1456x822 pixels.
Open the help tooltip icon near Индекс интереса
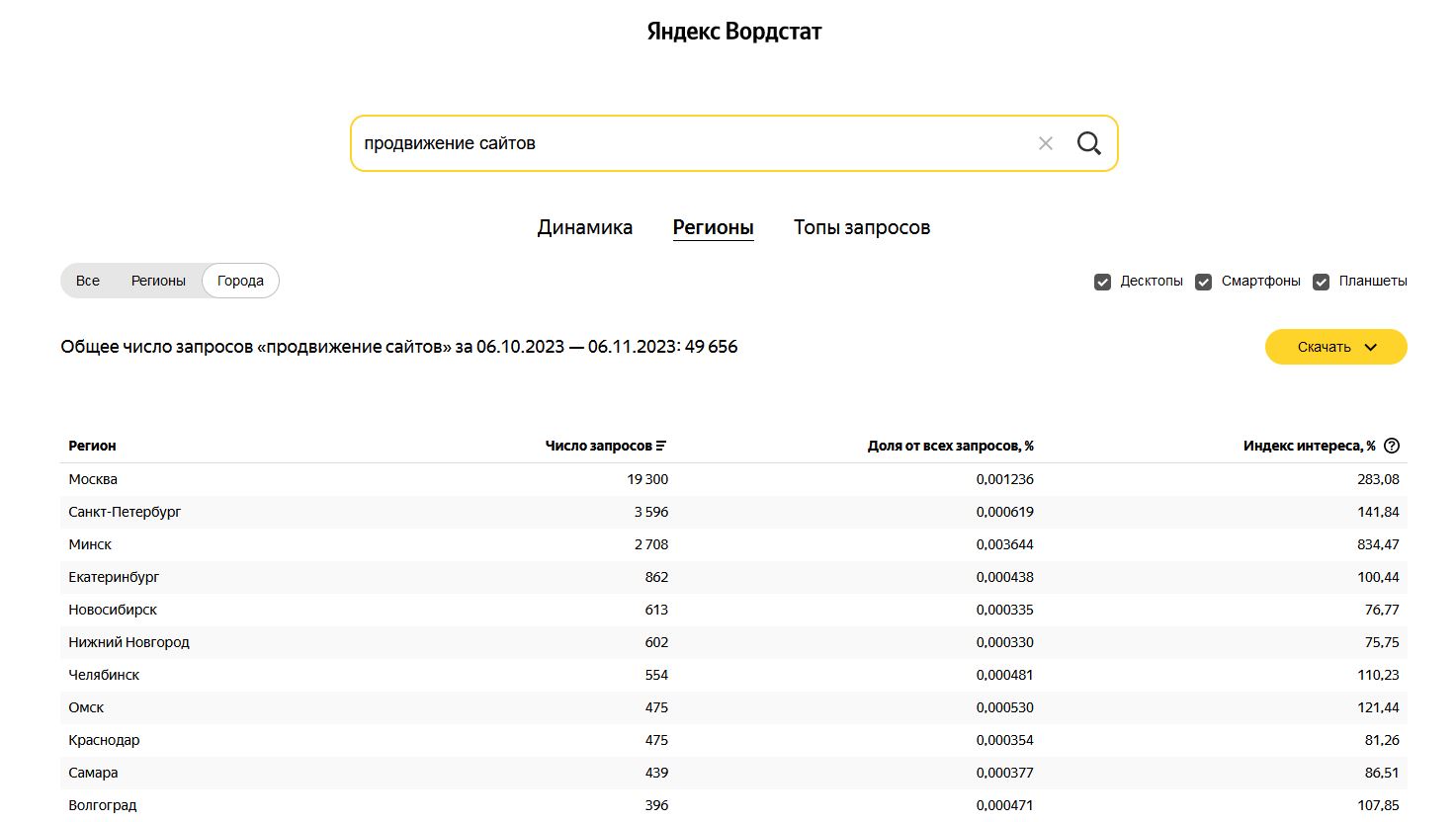pos(1391,446)
